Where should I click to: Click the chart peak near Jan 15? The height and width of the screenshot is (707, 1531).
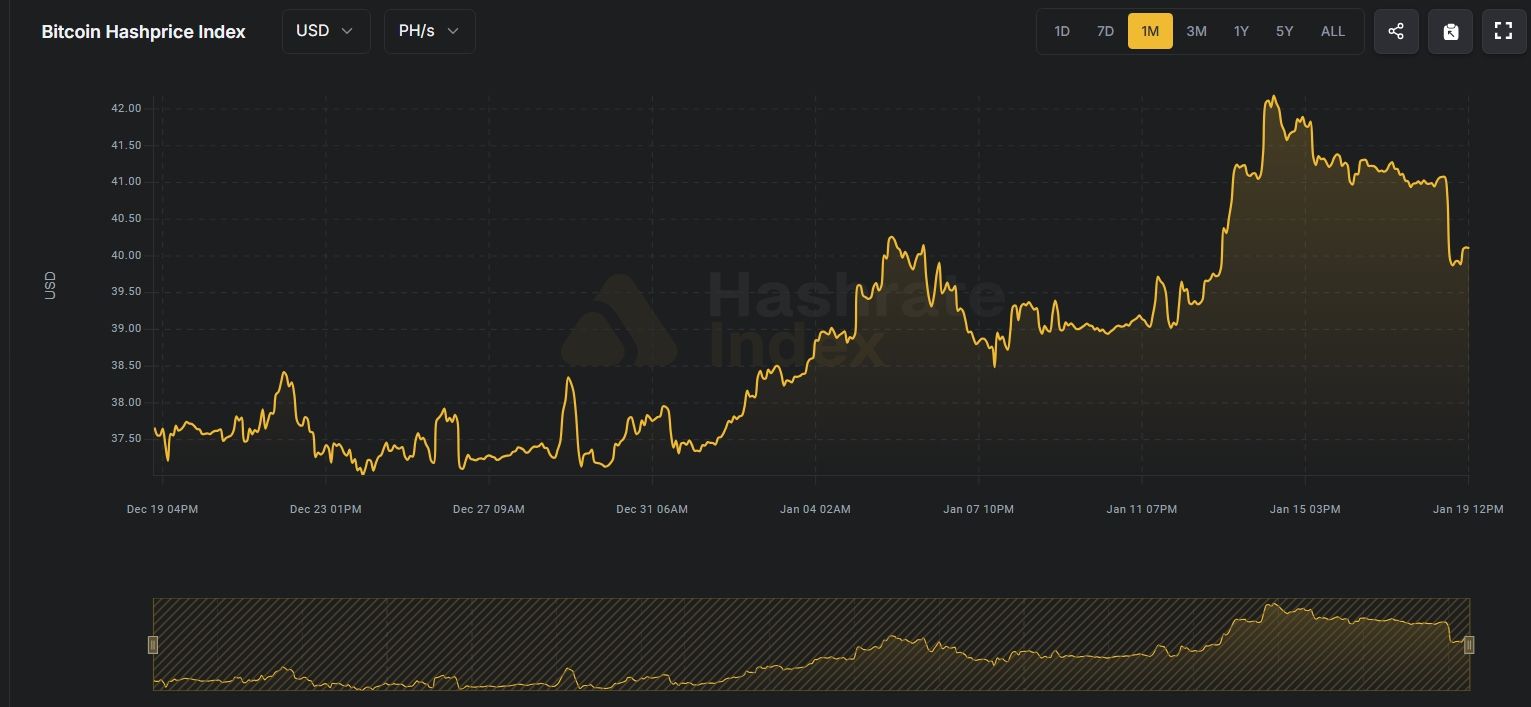point(1272,97)
